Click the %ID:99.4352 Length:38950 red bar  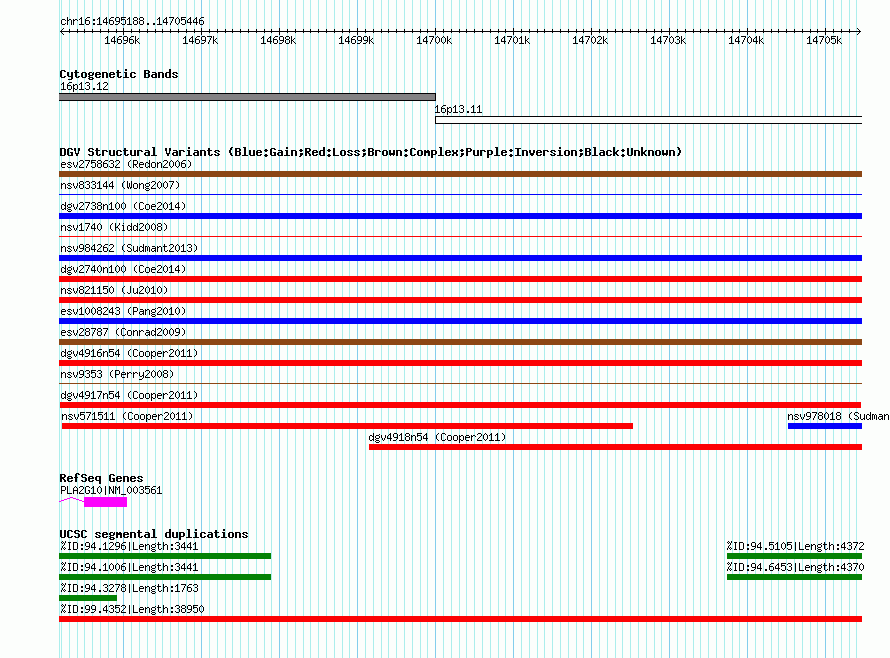click(460, 619)
